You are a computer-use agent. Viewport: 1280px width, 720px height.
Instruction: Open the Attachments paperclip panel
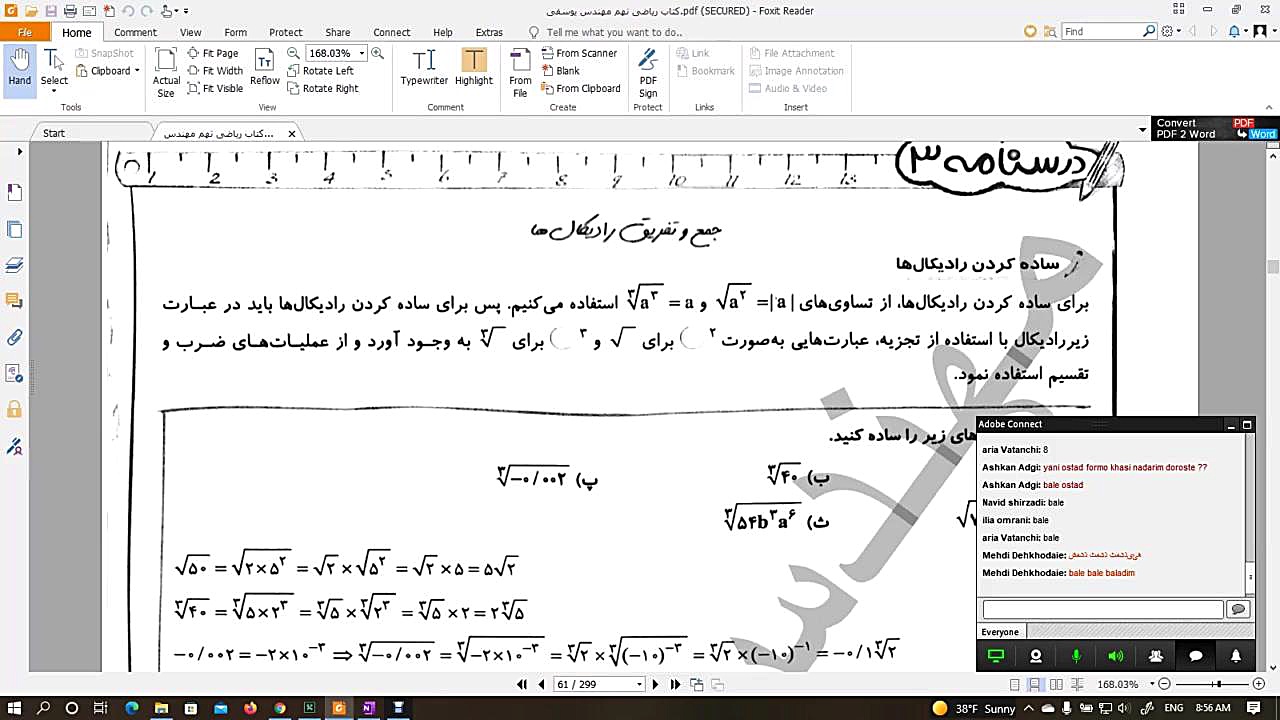pos(14,337)
